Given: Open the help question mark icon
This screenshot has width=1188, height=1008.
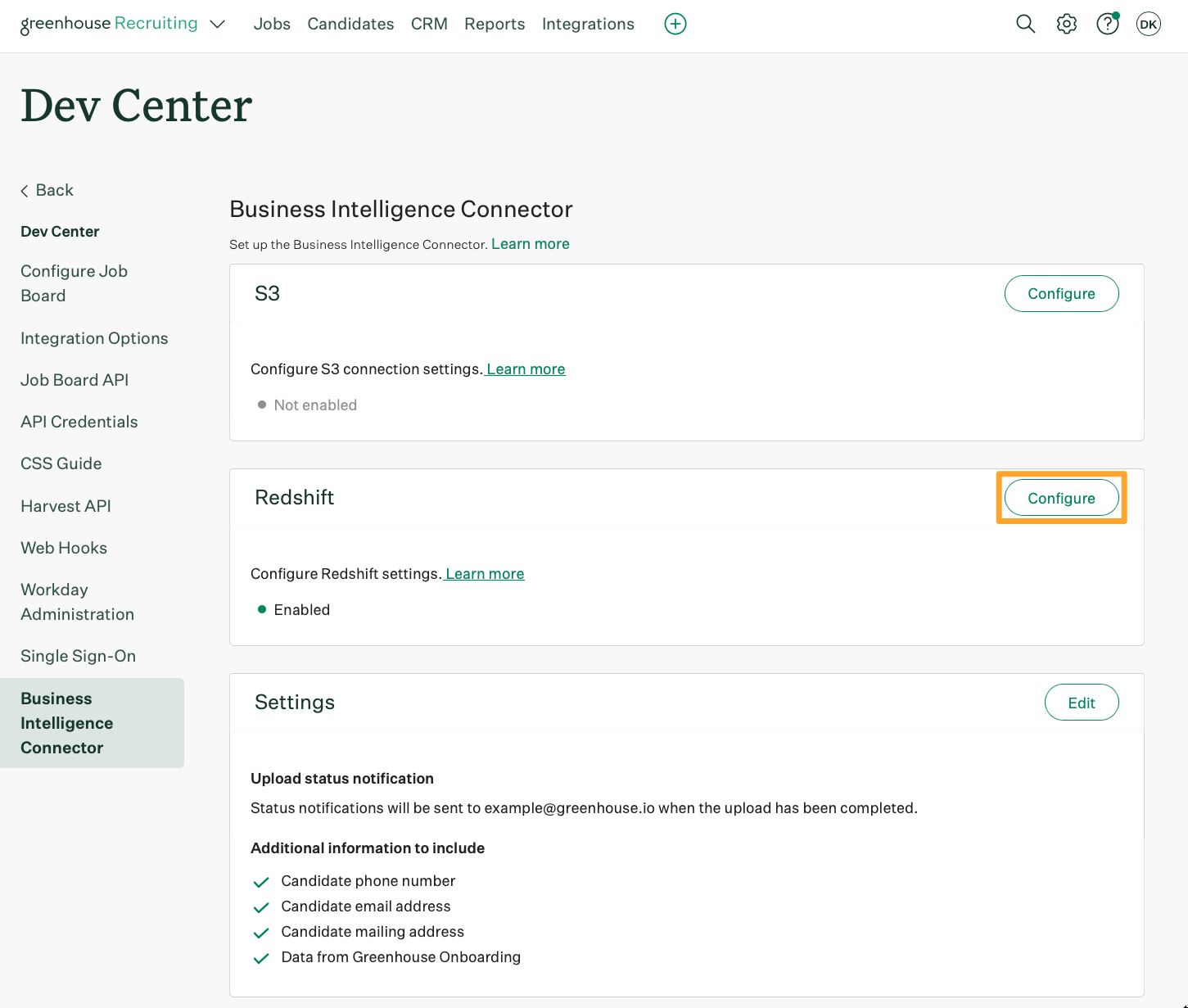Looking at the screenshot, I should pyautogui.click(x=1108, y=24).
